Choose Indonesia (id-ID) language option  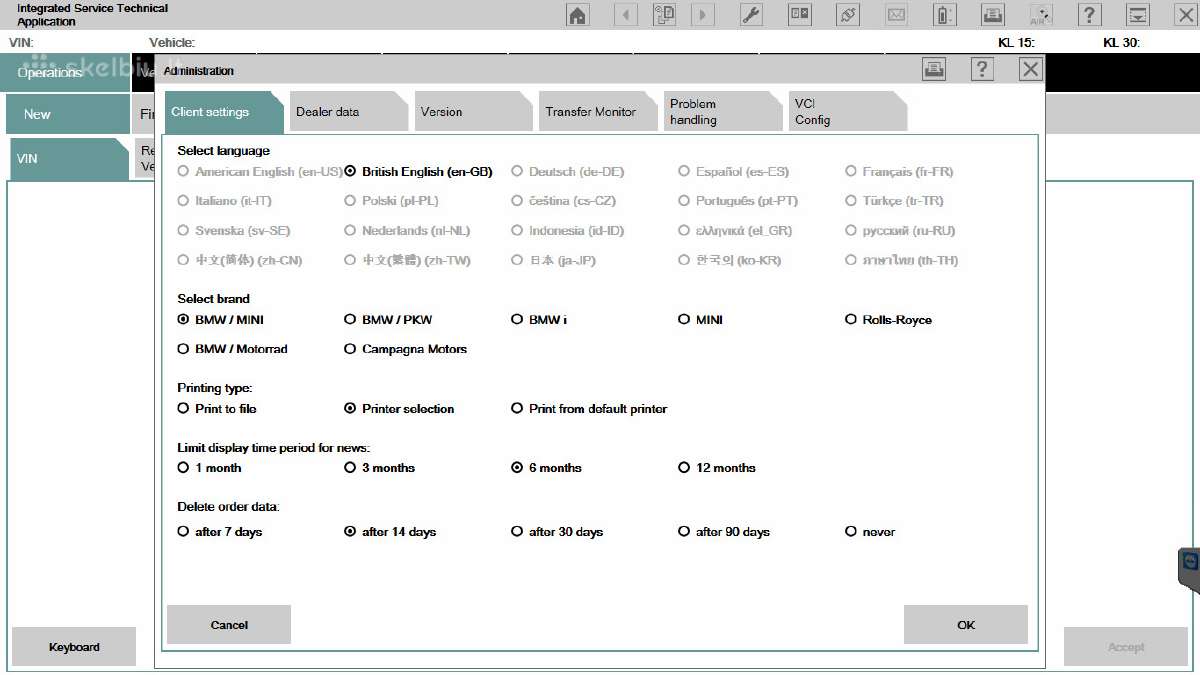coord(567,231)
